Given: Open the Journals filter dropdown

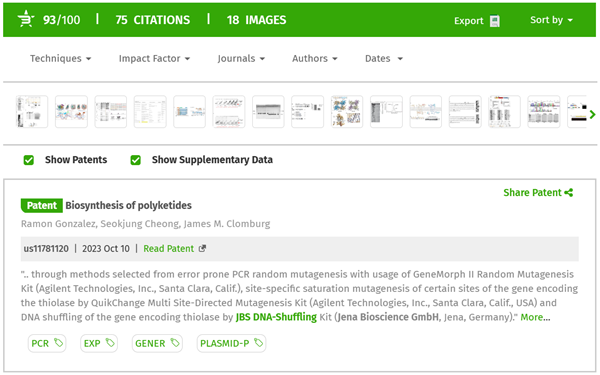Looking at the screenshot, I should pyautogui.click(x=241, y=59).
